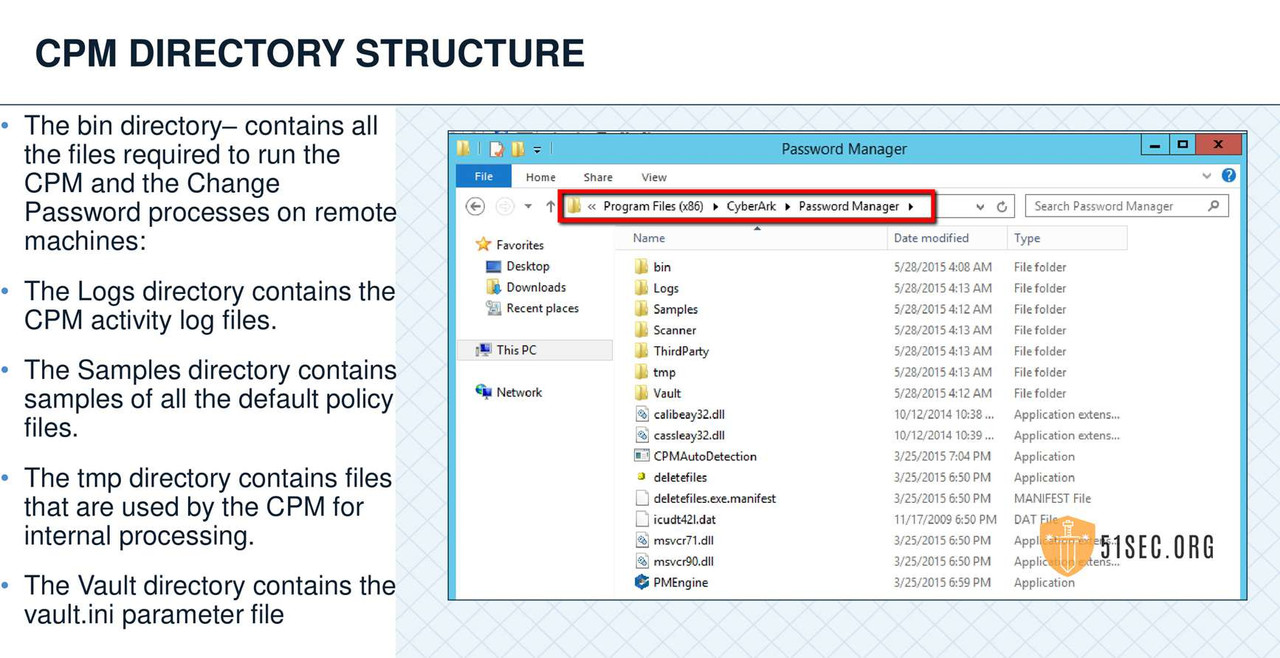Image resolution: width=1280 pixels, height=658 pixels.
Task: Expand arrow after Password Manager breadcrumb
Action: (910, 207)
